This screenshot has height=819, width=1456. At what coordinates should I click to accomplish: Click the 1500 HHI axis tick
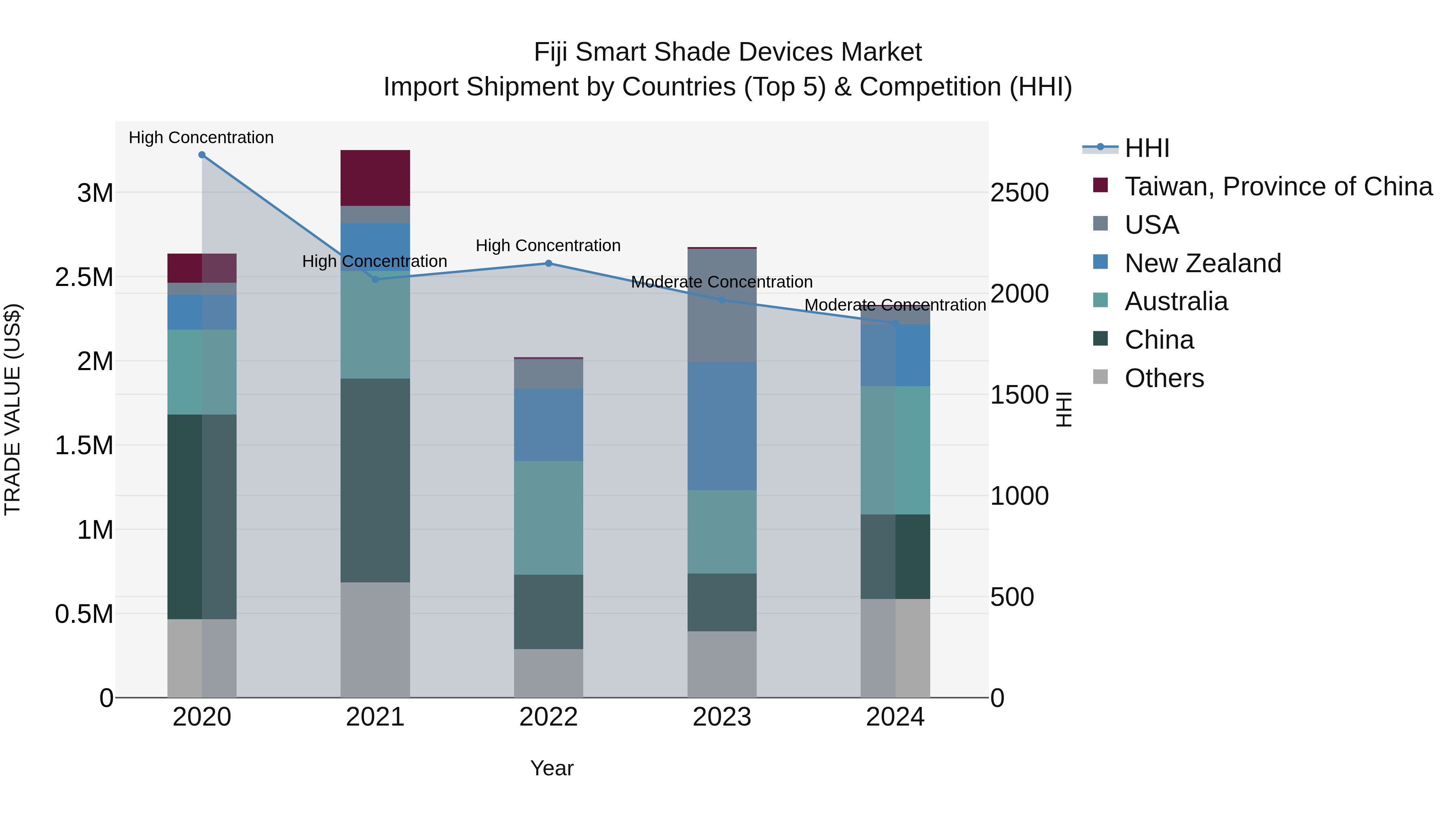(1020, 395)
